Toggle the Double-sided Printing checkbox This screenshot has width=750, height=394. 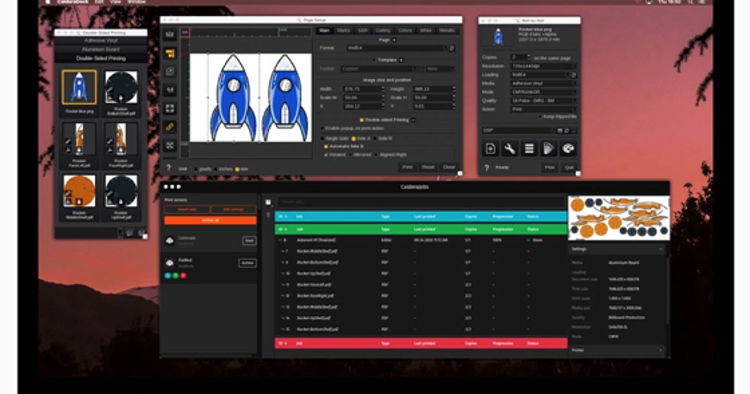click(362, 120)
